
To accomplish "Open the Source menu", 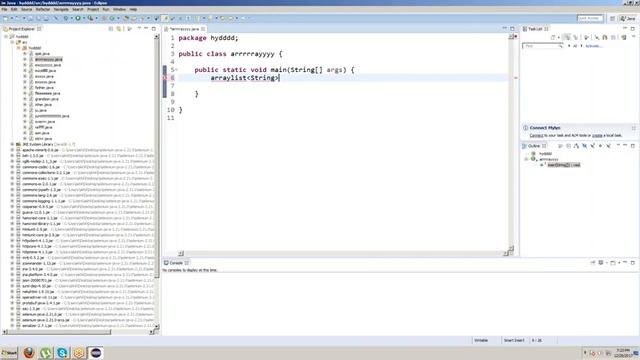I will coord(27,9).
